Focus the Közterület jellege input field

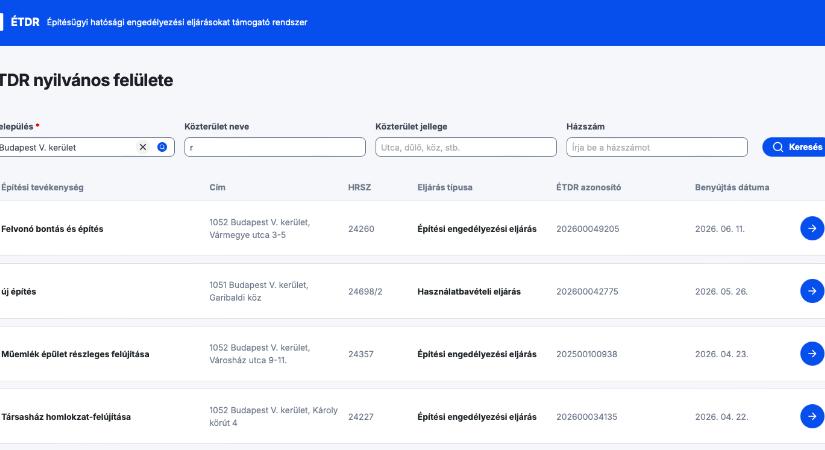[466, 147]
